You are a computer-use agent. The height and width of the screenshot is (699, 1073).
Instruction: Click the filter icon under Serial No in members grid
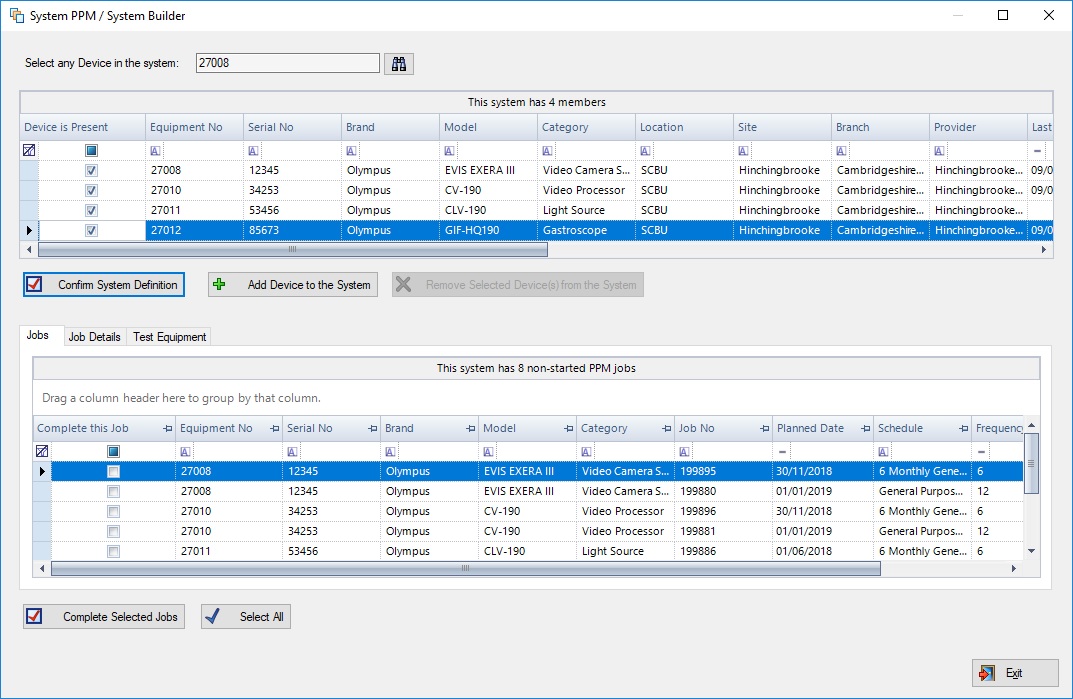tap(253, 150)
